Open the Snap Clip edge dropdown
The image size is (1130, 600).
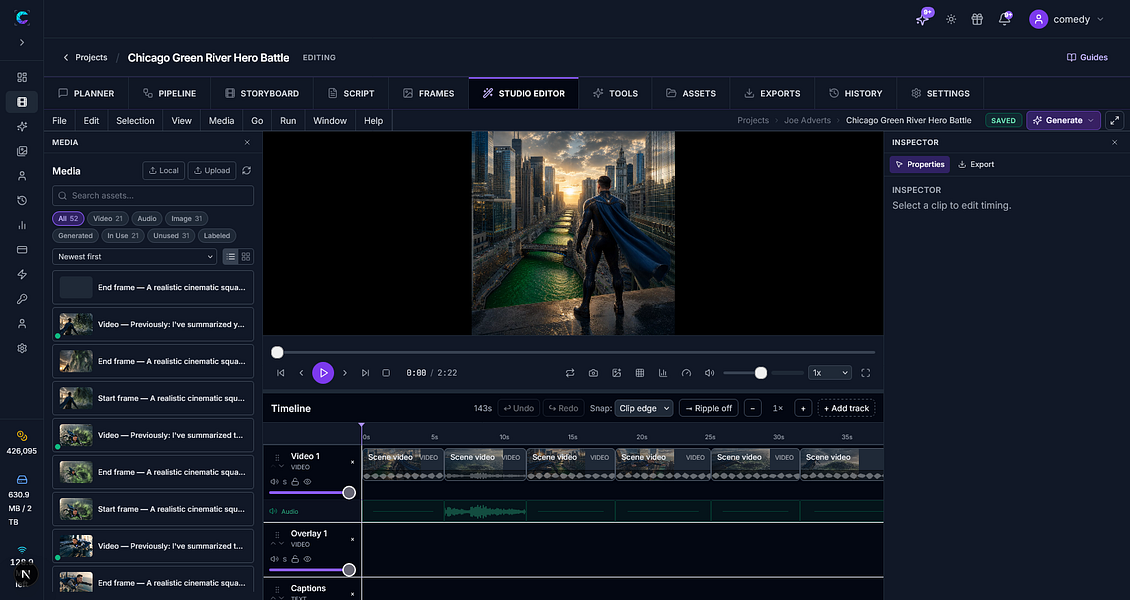[x=644, y=408]
